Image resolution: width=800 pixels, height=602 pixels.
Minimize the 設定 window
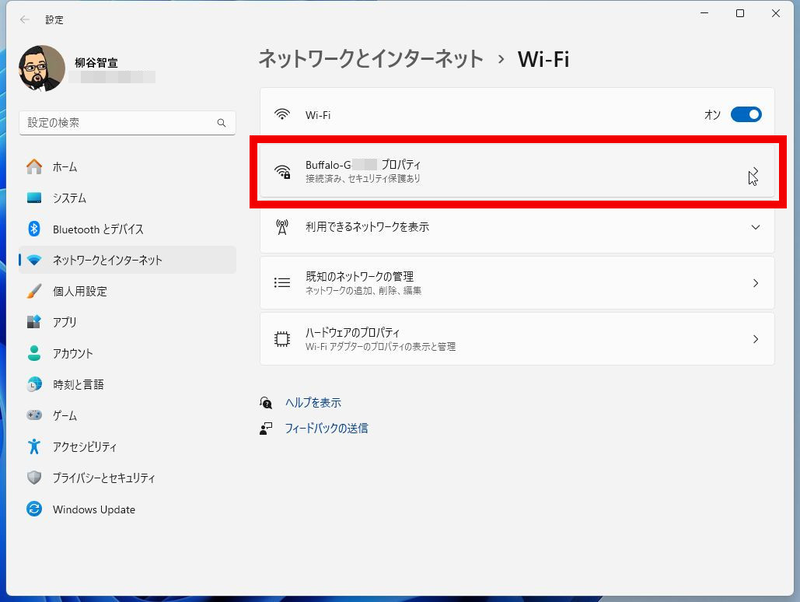705,13
